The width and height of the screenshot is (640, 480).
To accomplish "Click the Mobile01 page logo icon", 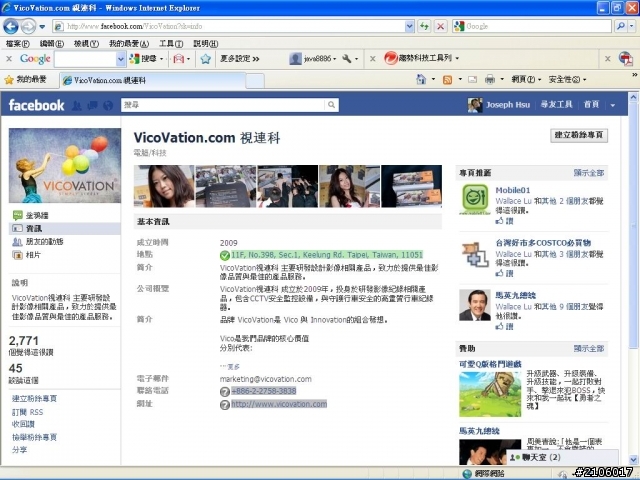I will [x=475, y=199].
